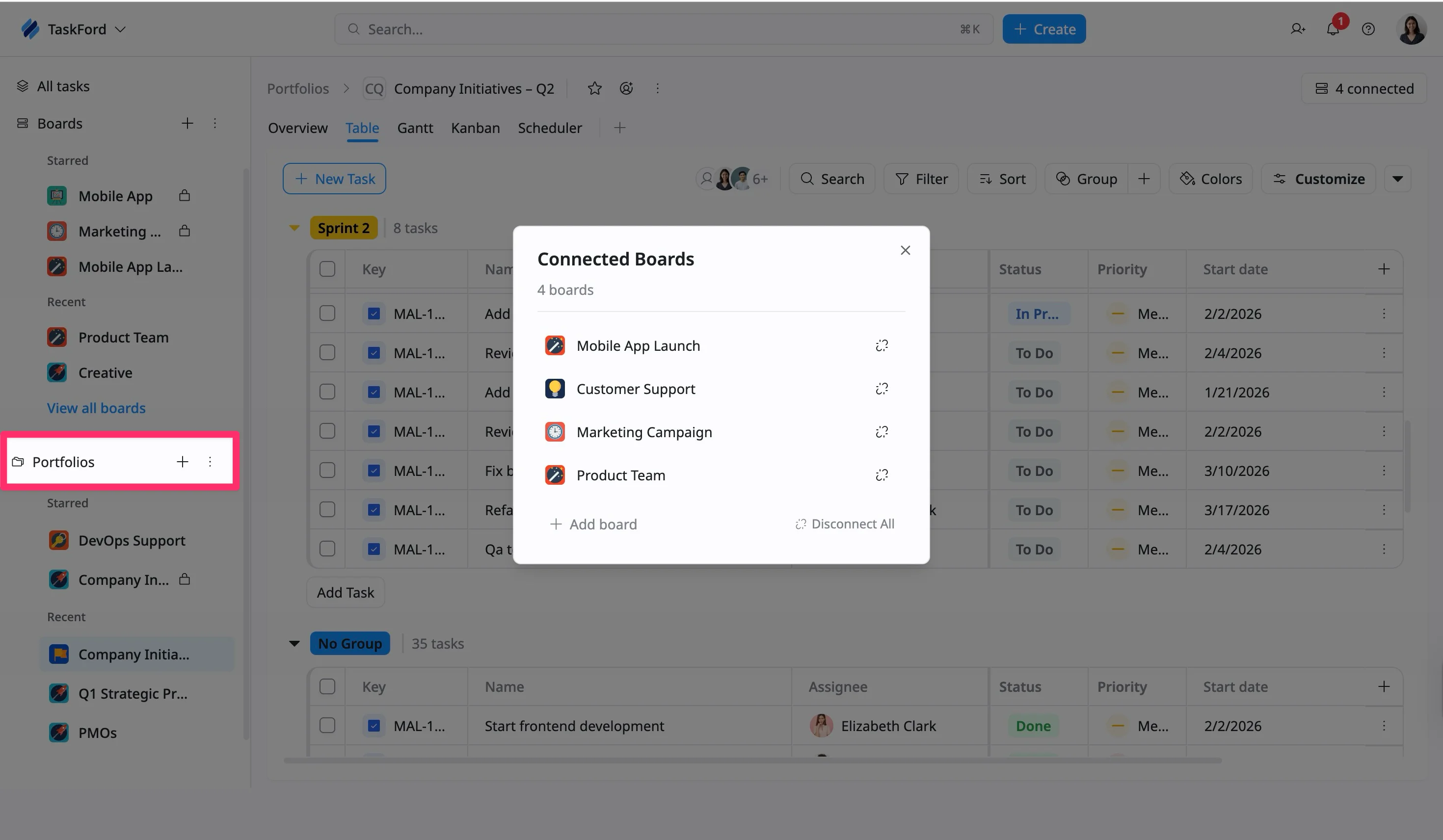1443x840 pixels.
Task: Open the user profile avatar
Action: pos(1412,29)
